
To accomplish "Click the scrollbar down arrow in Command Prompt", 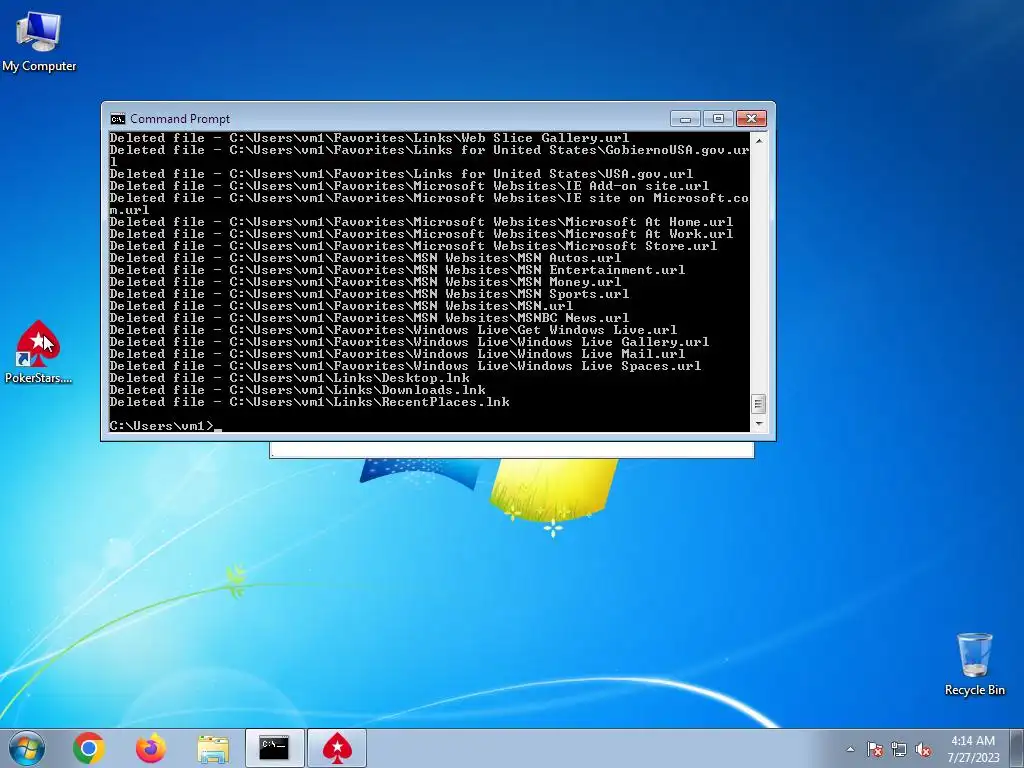I will pyautogui.click(x=758, y=423).
